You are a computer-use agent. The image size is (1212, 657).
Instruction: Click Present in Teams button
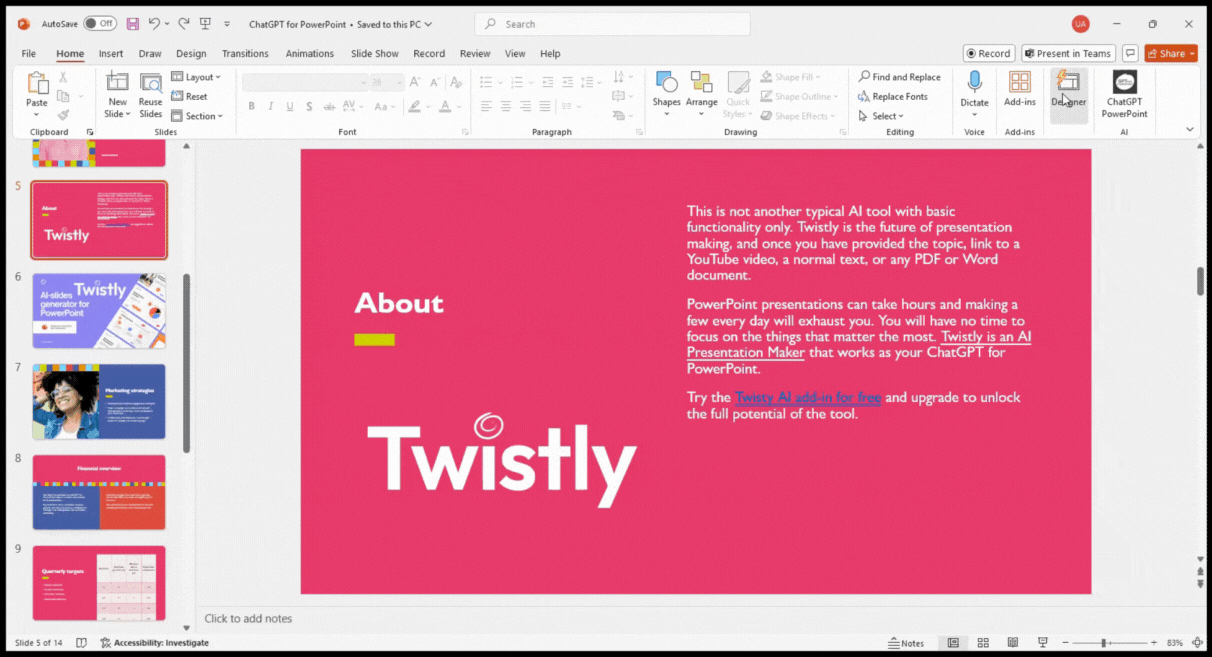[x=1068, y=54]
